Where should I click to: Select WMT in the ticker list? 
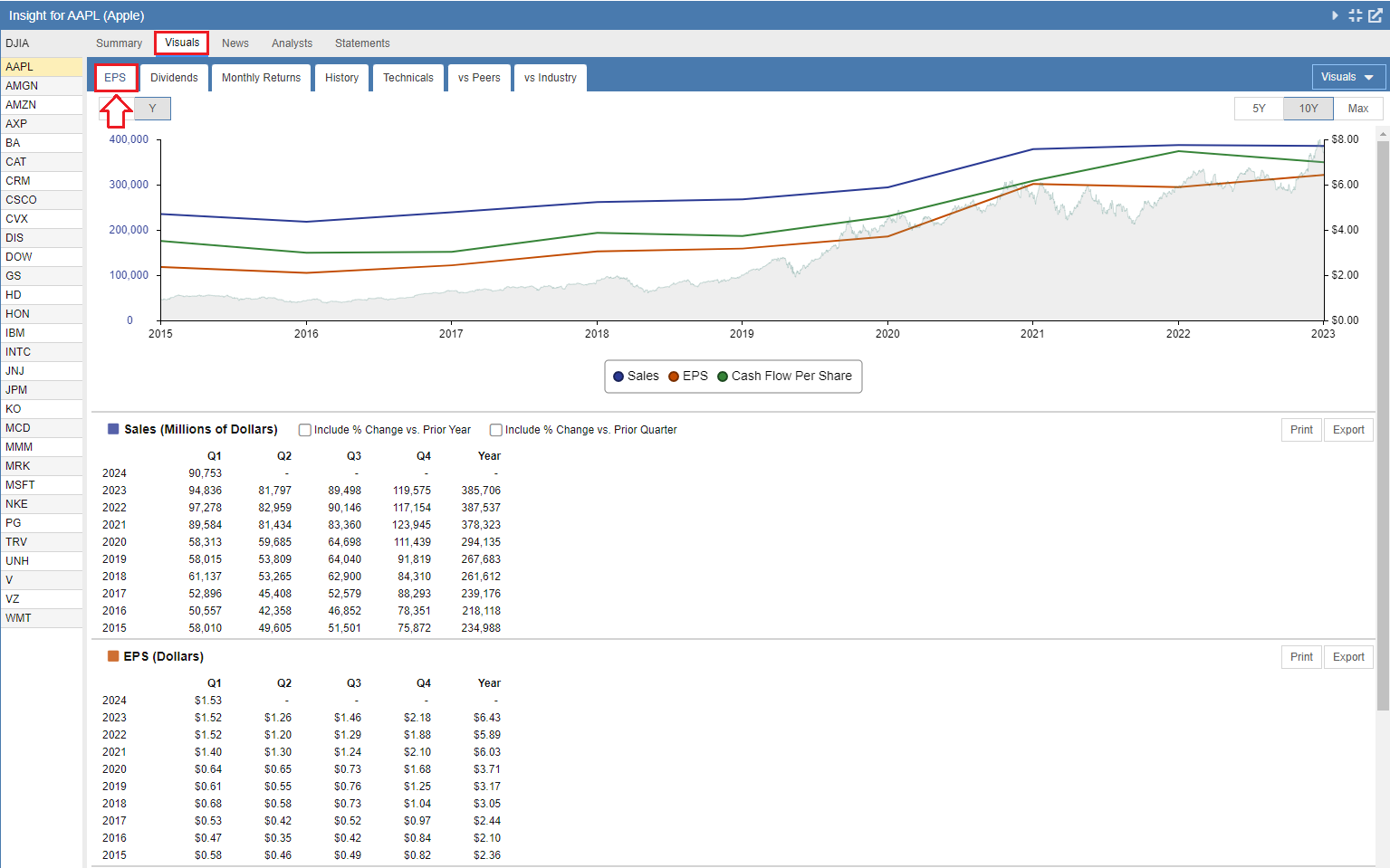pos(42,618)
